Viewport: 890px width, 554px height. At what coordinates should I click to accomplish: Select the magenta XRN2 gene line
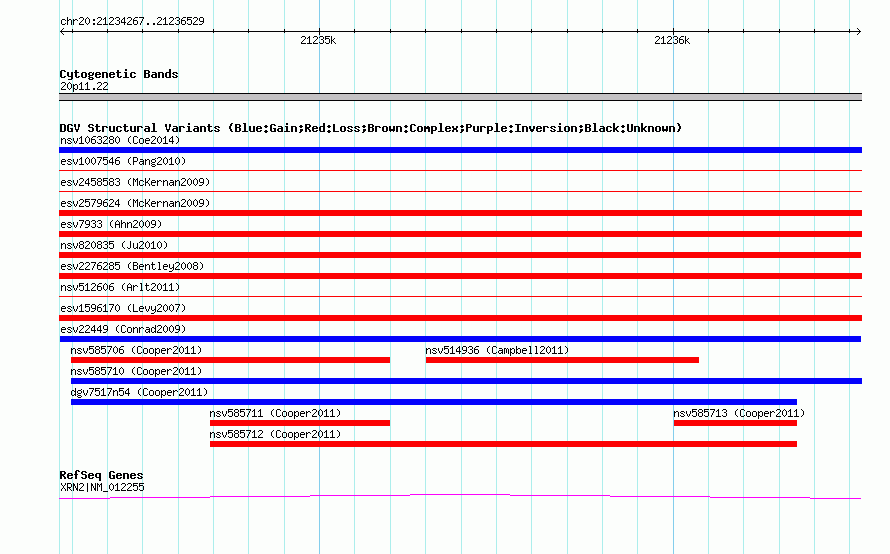coord(460,497)
